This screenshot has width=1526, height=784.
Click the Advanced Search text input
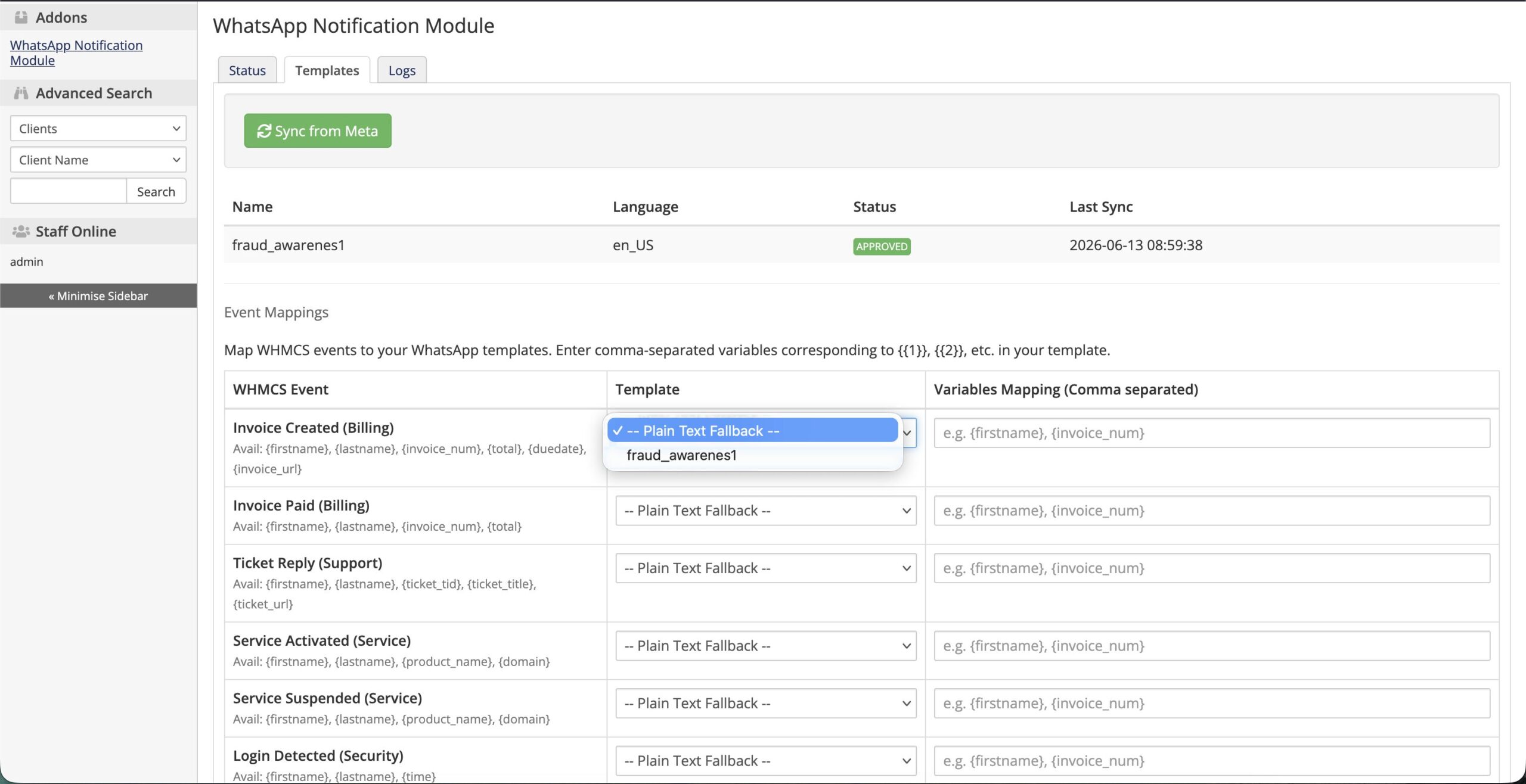click(x=69, y=191)
